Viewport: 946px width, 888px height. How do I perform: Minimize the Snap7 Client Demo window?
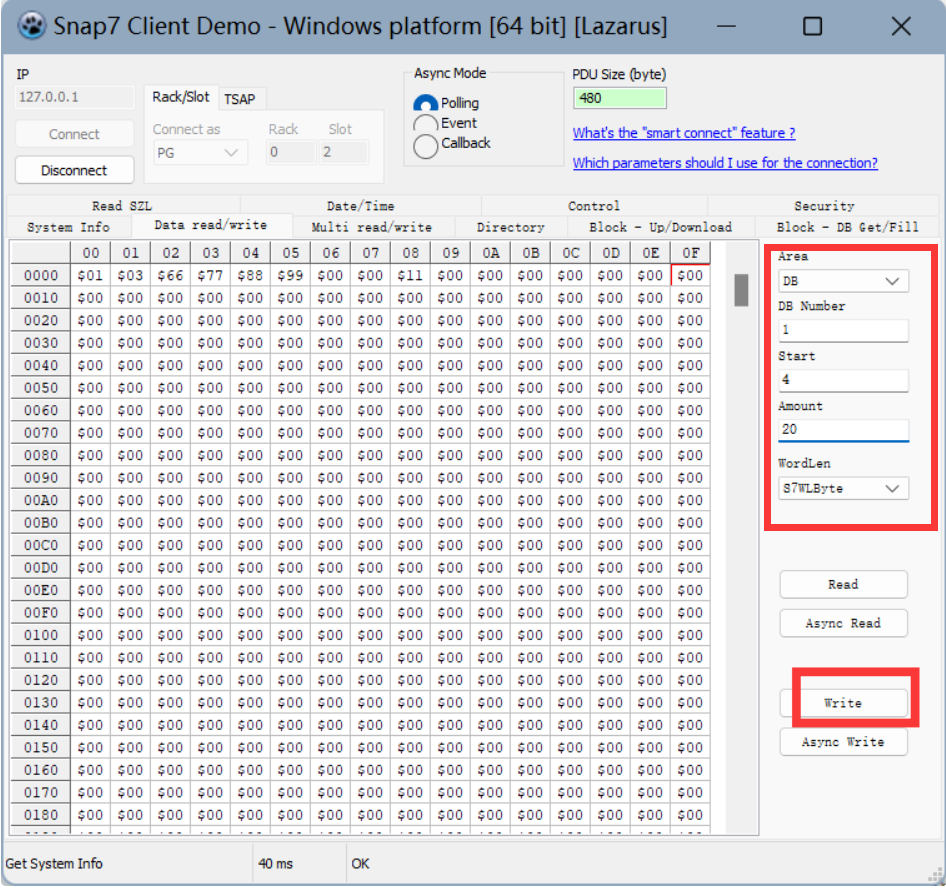[726, 26]
